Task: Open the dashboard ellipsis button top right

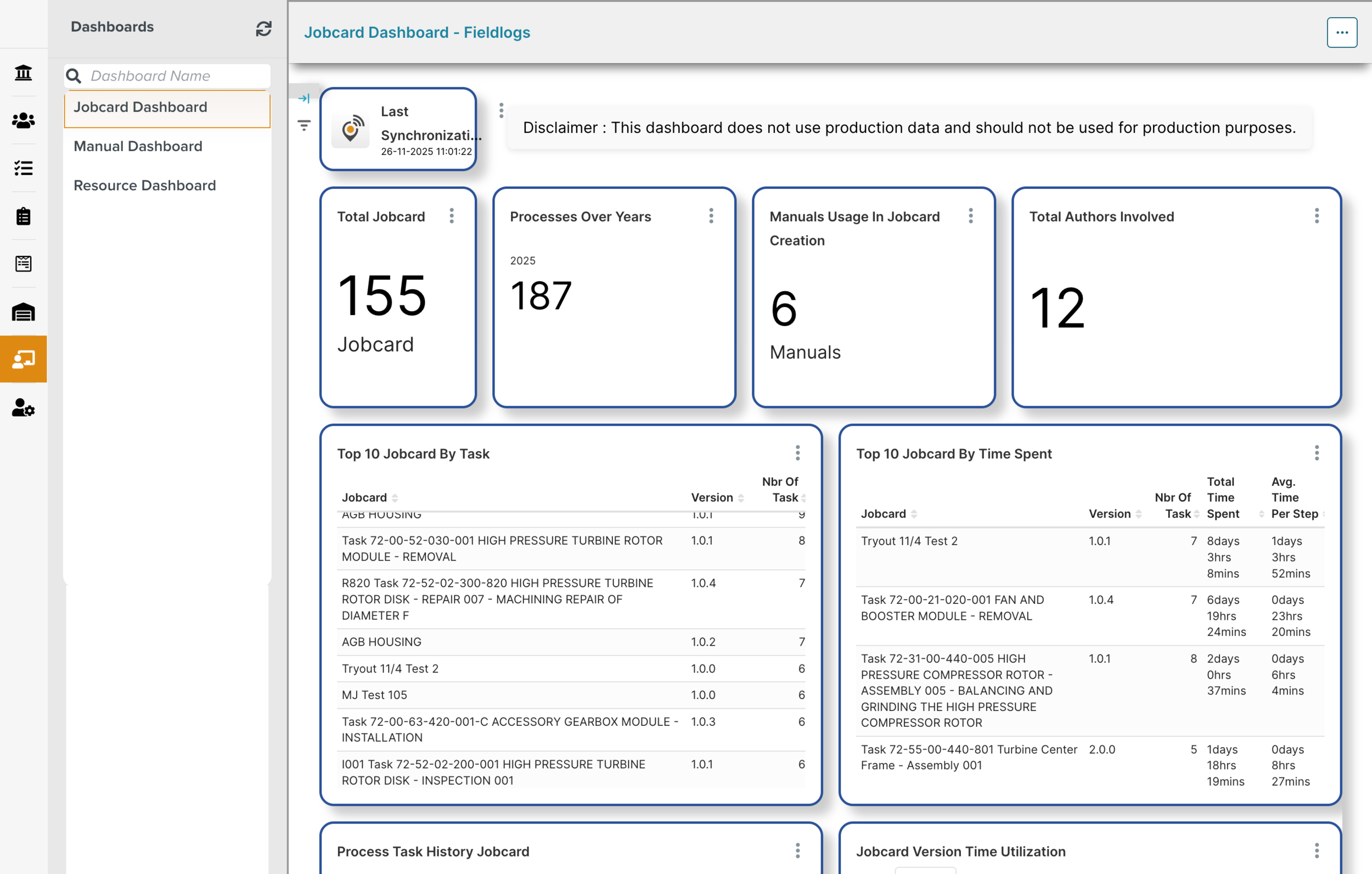Action: pos(1342,32)
